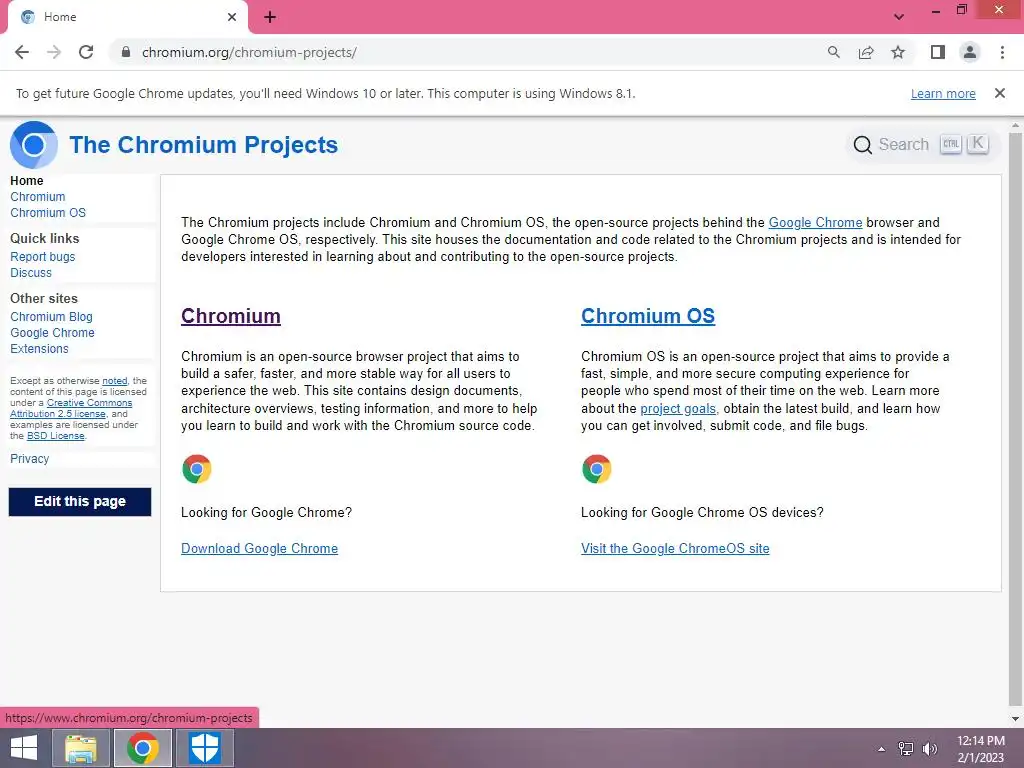1024x768 pixels.
Task: Reload the page with the refresh icon
Action: point(86,52)
